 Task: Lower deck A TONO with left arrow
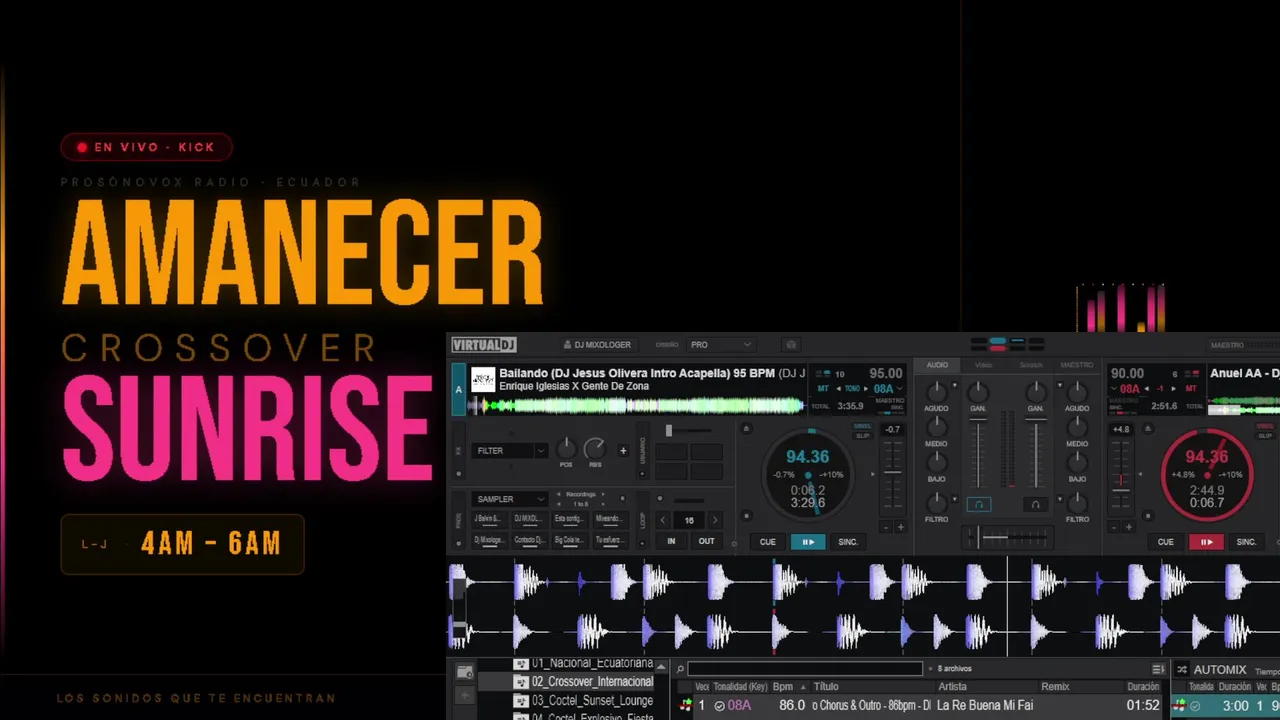coord(840,388)
